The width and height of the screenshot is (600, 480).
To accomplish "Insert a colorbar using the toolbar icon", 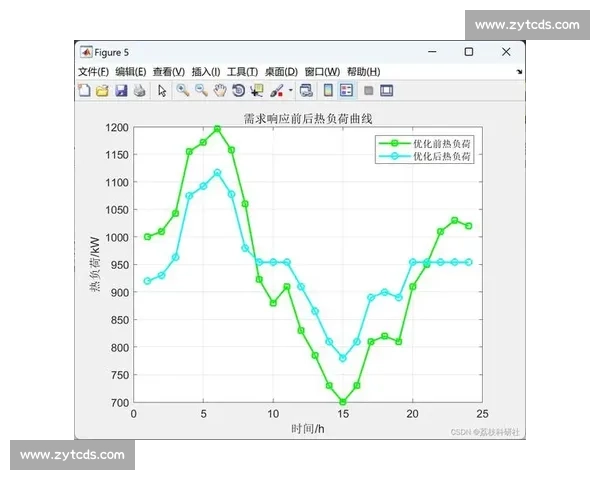I will tap(328, 90).
